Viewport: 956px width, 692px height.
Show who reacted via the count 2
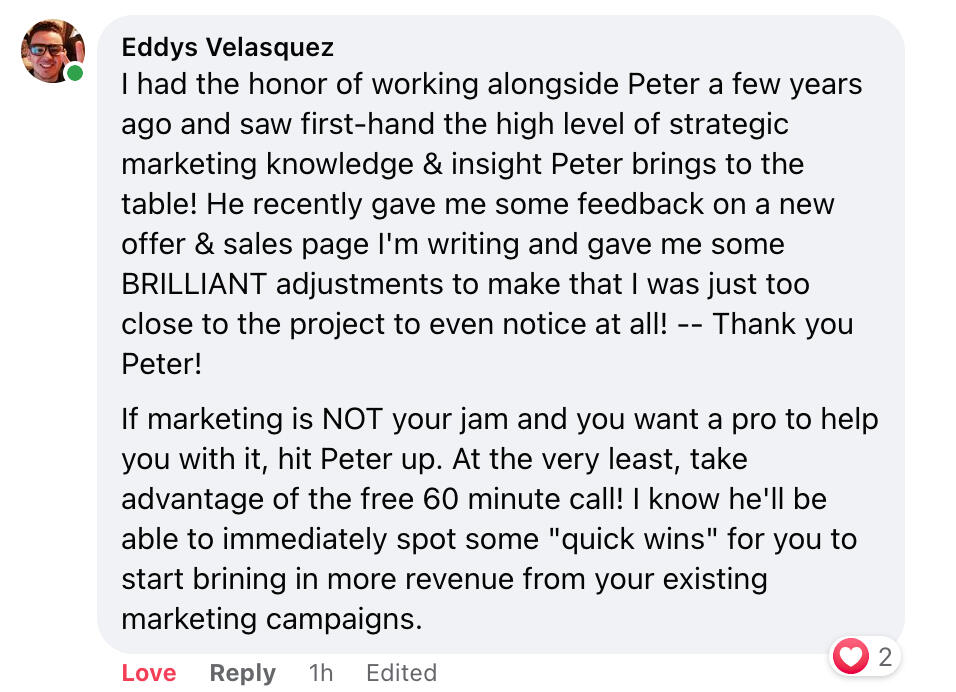click(x=884, y=657)
